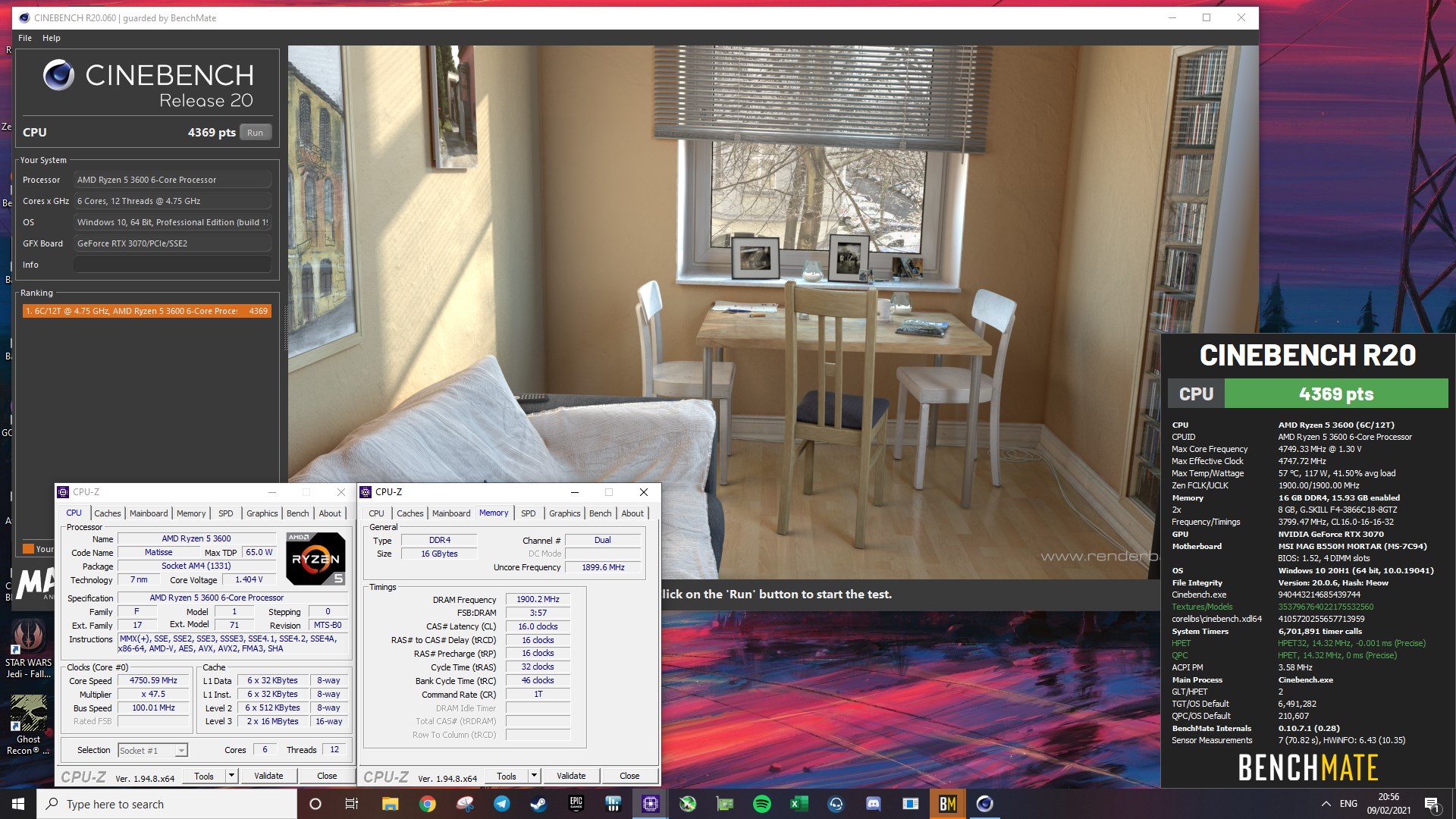
Task: Open Spotify from the taskbar
Action: (x=761, y=804)
